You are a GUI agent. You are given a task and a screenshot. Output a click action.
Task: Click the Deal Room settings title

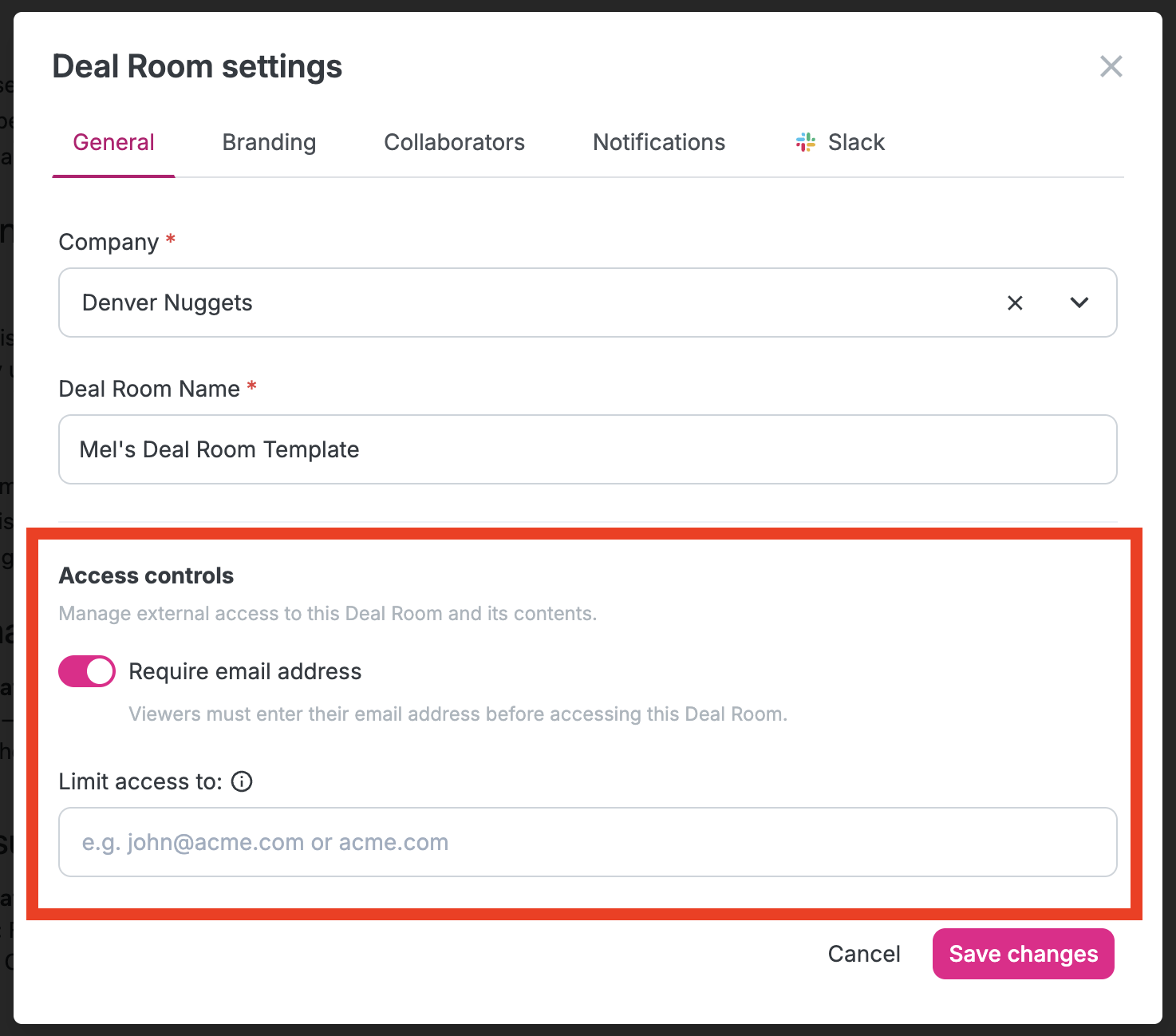(197, 66)
